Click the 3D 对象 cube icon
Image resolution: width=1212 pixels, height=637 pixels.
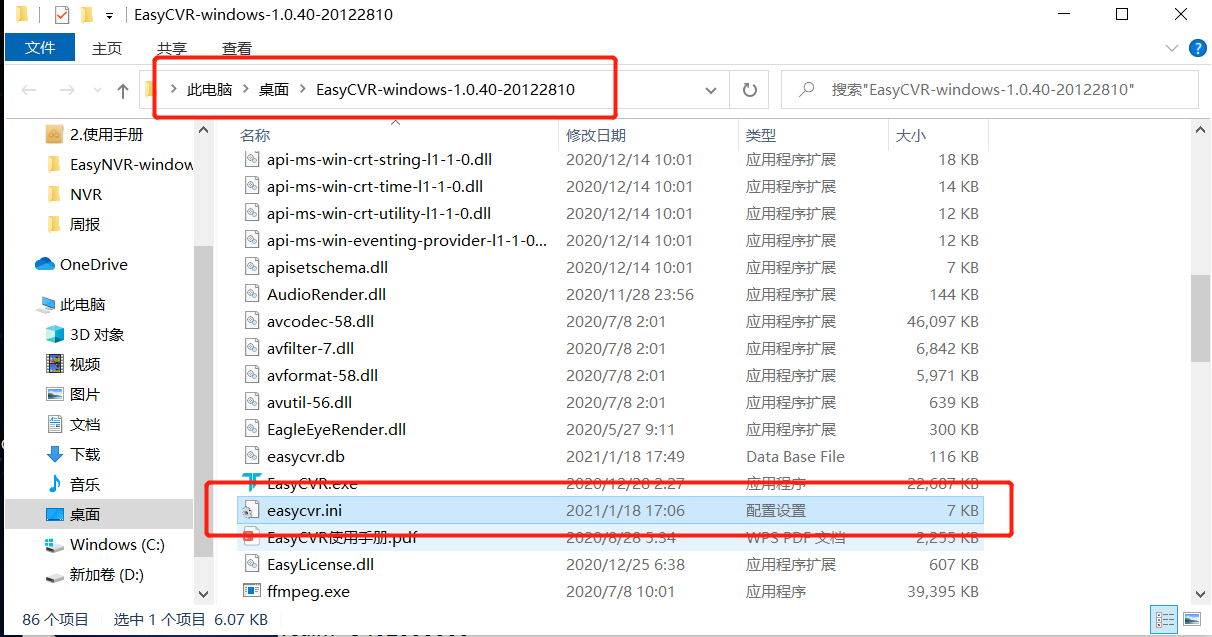(55, 334)
